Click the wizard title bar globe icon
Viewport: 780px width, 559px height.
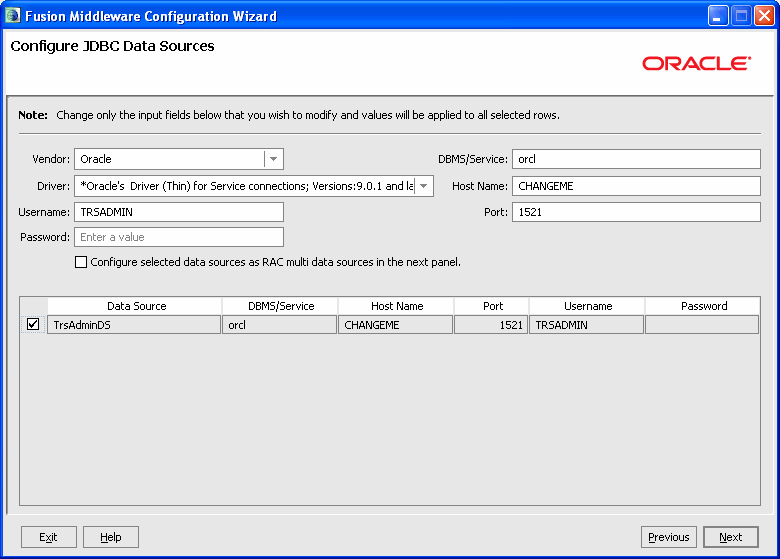(x=13, y=15)
